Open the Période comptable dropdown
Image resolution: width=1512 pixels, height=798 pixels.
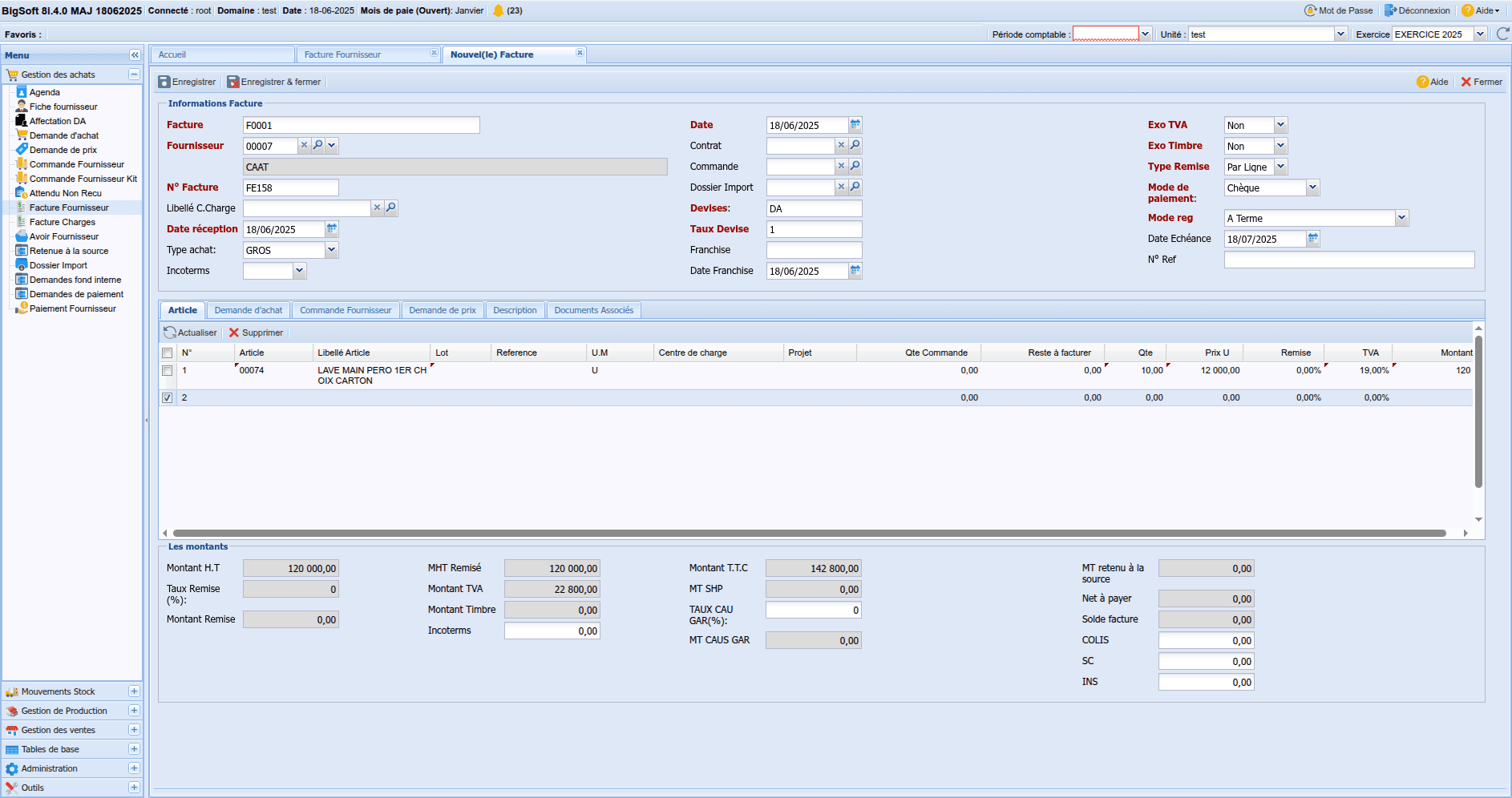(1146, 34)
